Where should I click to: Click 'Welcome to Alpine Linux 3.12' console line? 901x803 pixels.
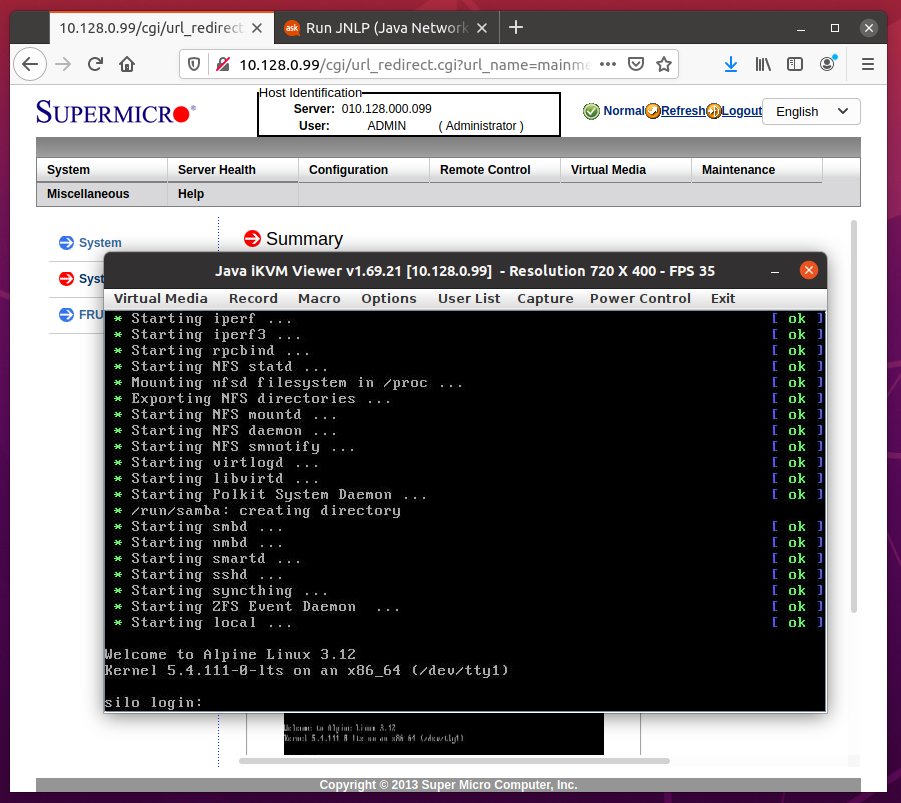point(230,654)
